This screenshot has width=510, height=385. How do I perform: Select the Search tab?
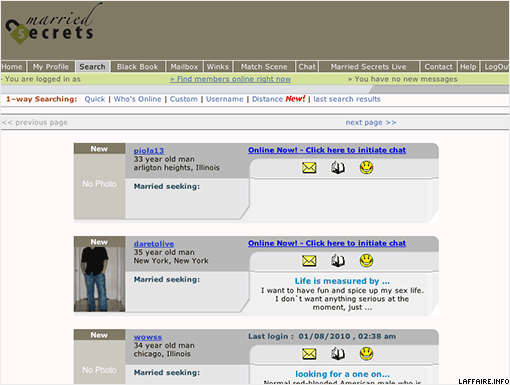pyautogui.click(x=92, y=67)
